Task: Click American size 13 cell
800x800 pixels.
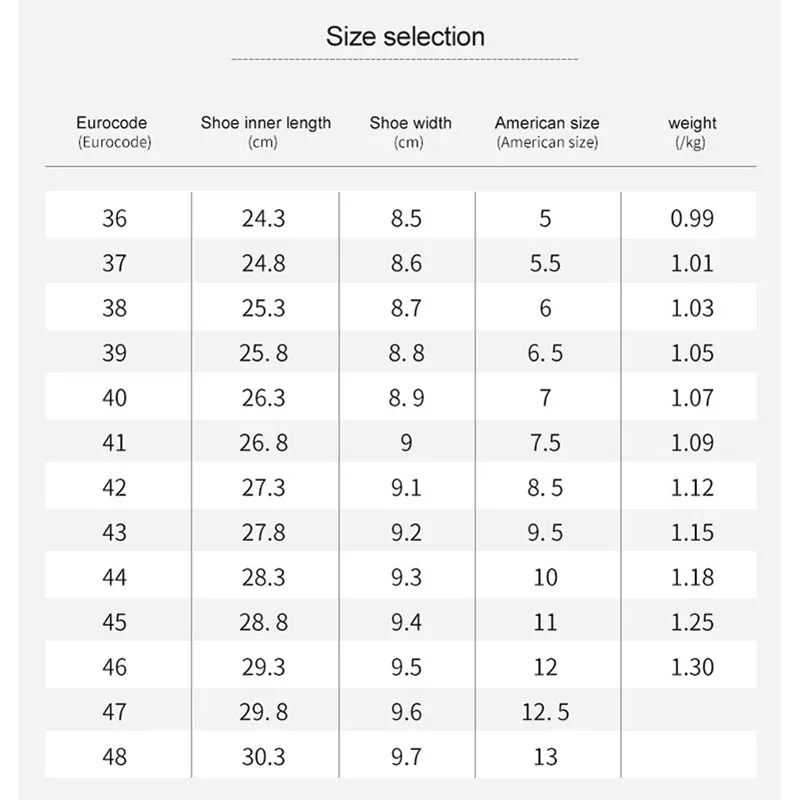Action: tap(545, 756)
